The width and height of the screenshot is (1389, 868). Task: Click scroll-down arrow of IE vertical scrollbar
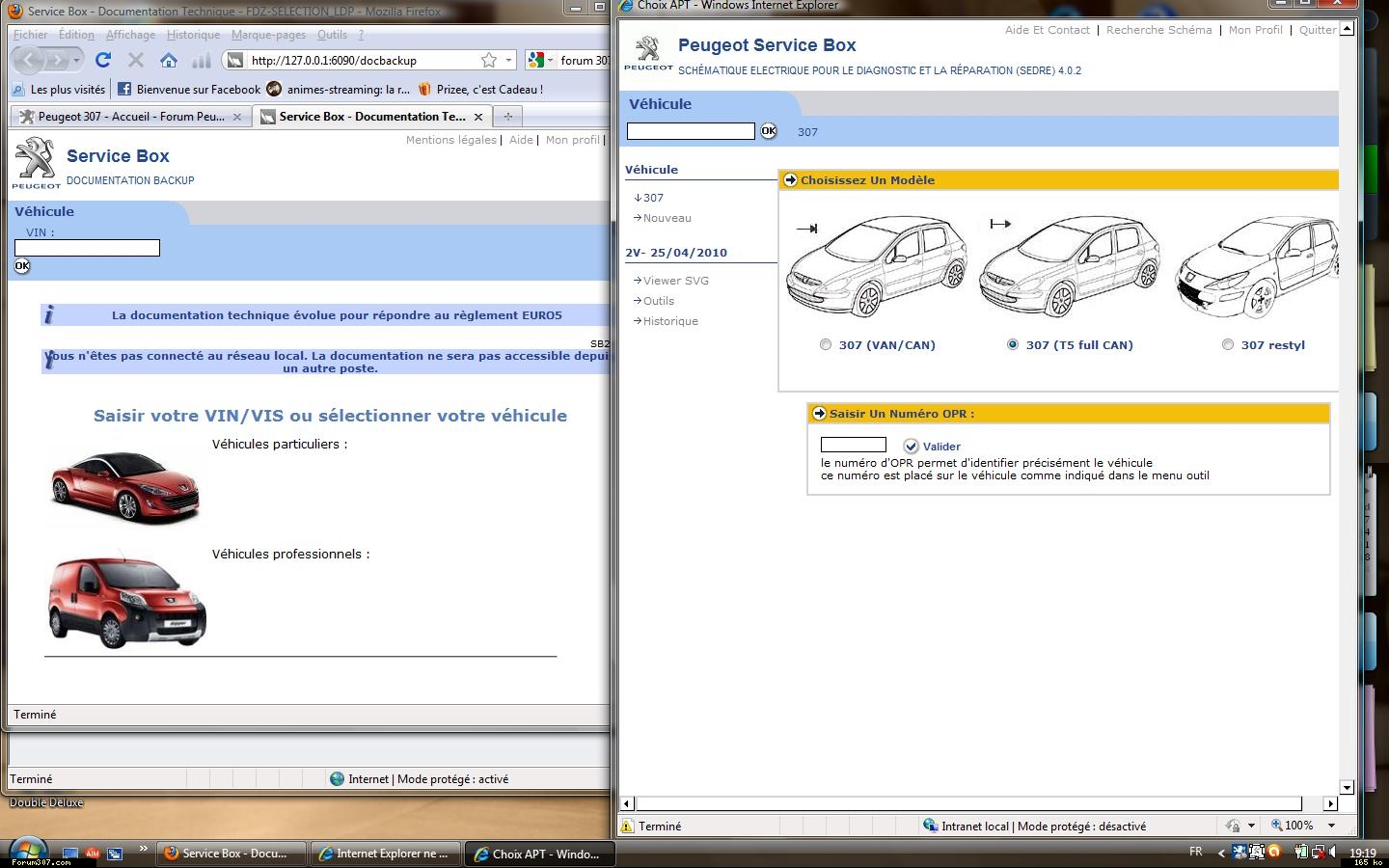click(x=1348, y=788)
